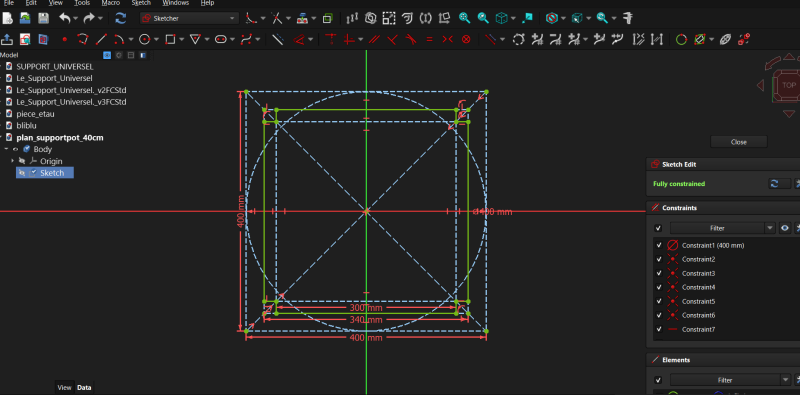800x395 pixels.
Task: Select SUPPORT_UNIVERSEL document in tree
Action: click(55, 67)
